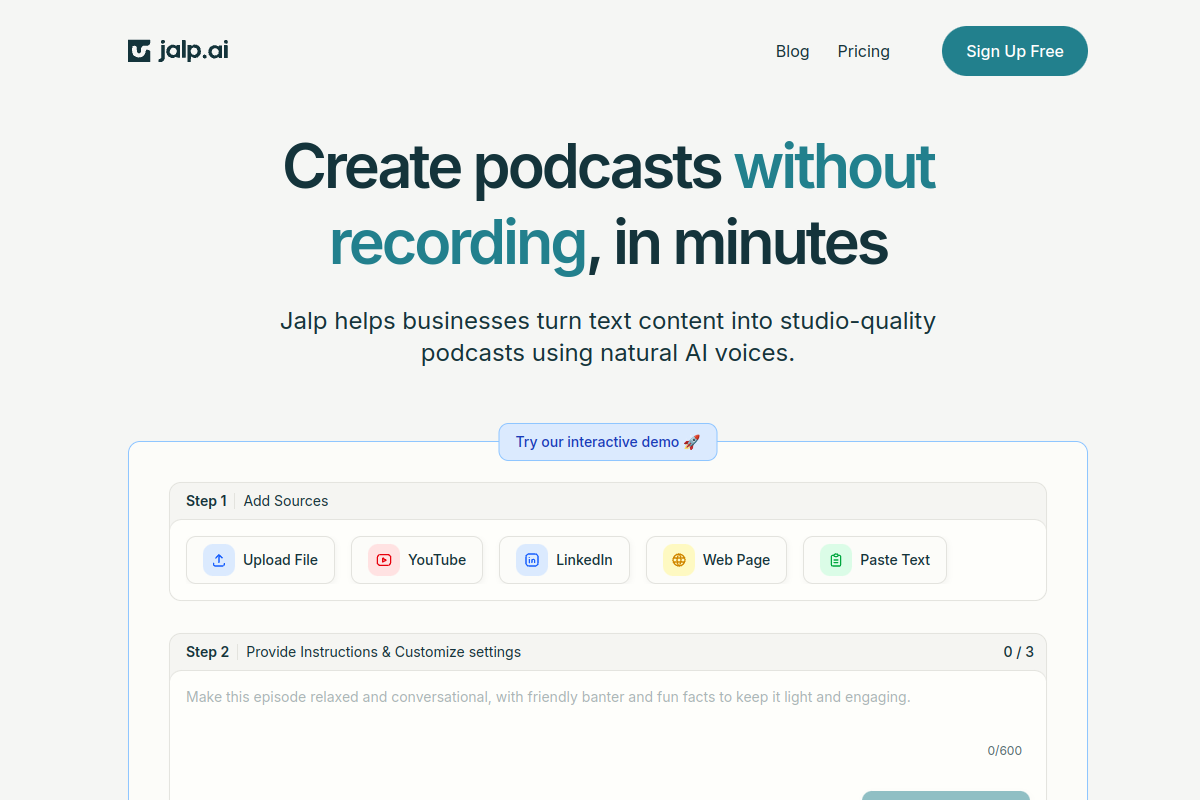The image size is (1200, 800).
Task: Click the red YouTube play icon
Action: 384,560
